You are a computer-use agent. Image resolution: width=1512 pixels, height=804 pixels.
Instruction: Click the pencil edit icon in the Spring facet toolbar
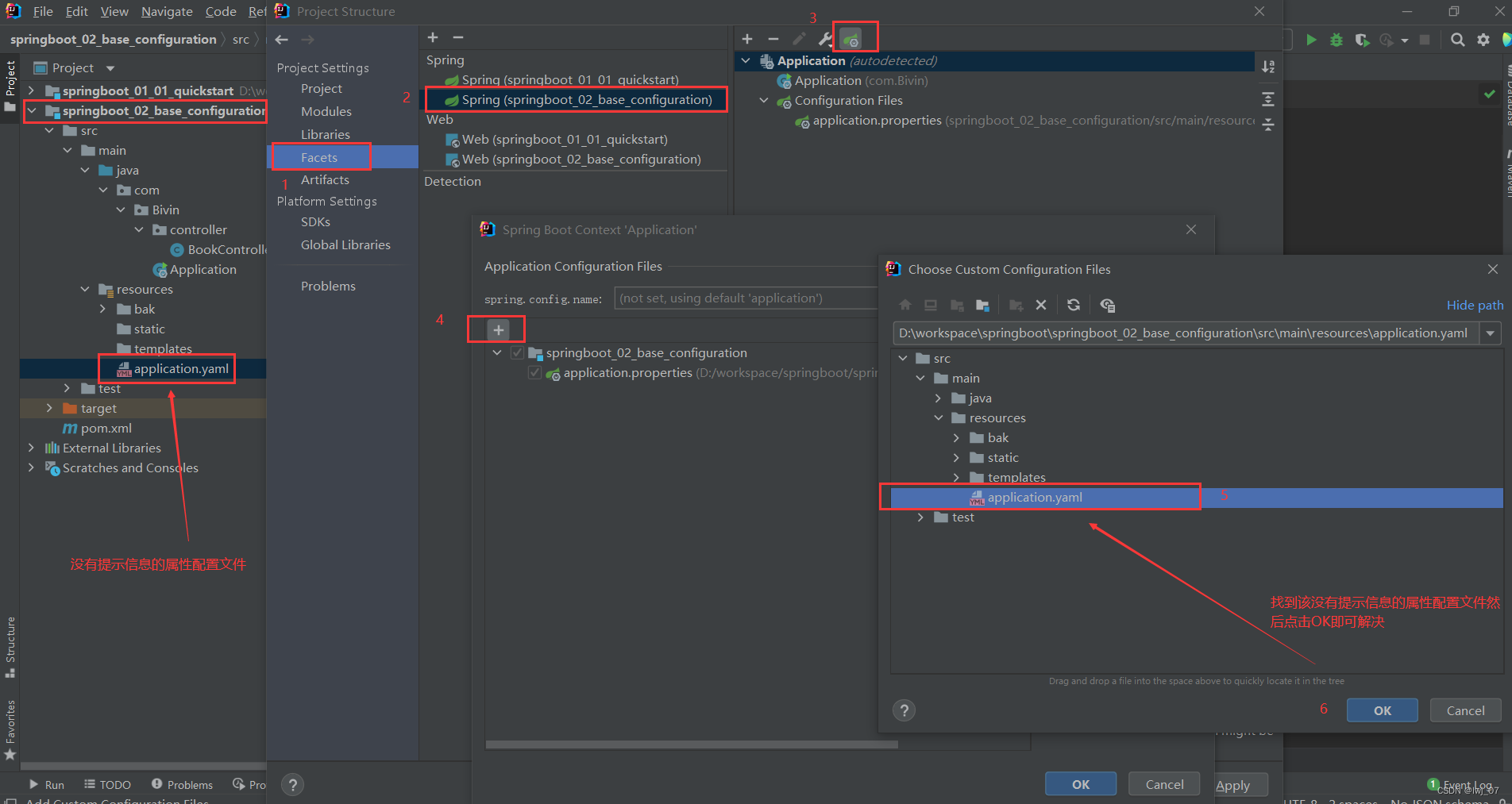799,39
